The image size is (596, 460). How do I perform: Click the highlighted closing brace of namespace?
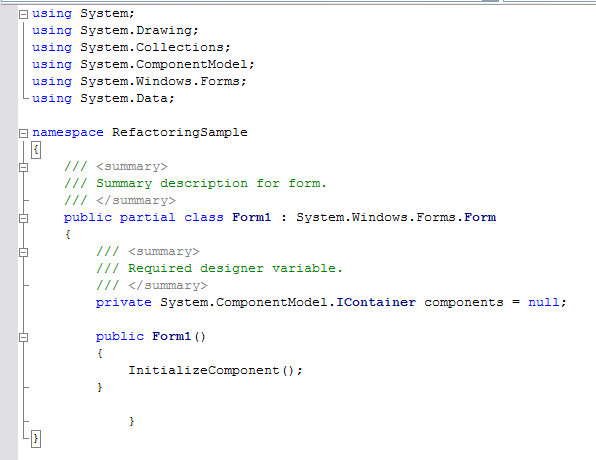pyautogui.click(x=36, y=439)
